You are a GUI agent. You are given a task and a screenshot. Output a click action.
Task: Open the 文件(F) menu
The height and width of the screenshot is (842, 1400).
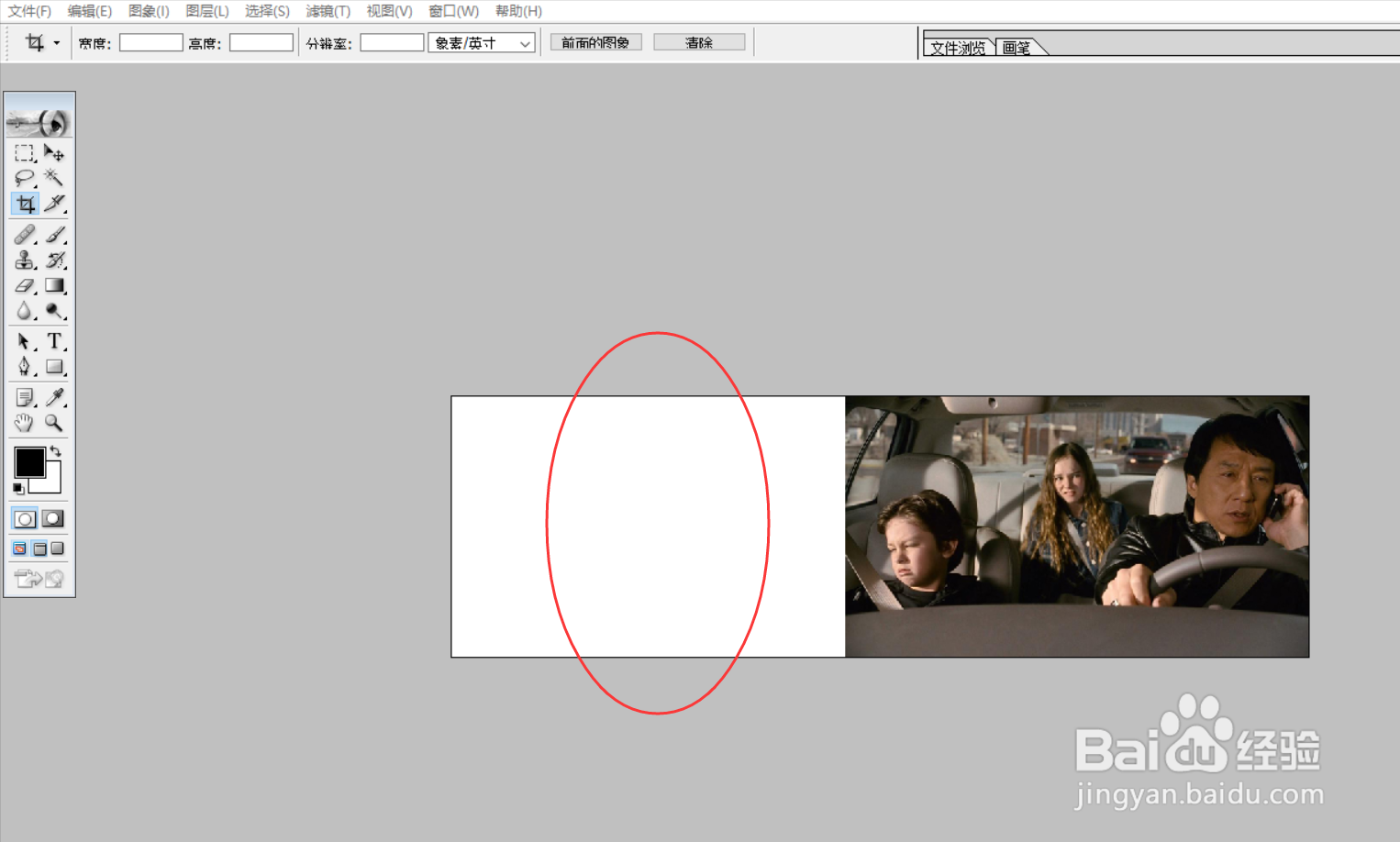[29, 11]
